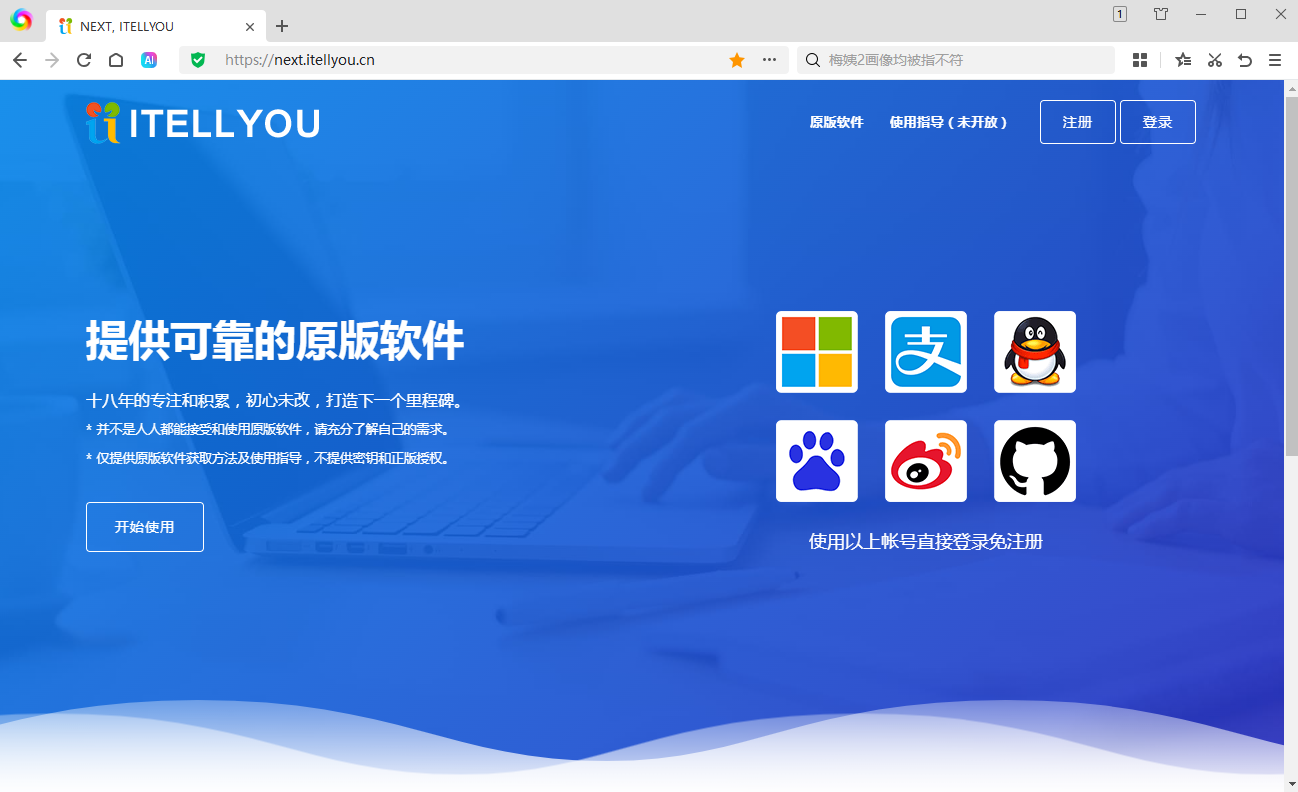The width and height of the screenshot is (1298, 792).
Task: Select the Weibo login icon
Action: pyautogui.click(x=926, y=461)
